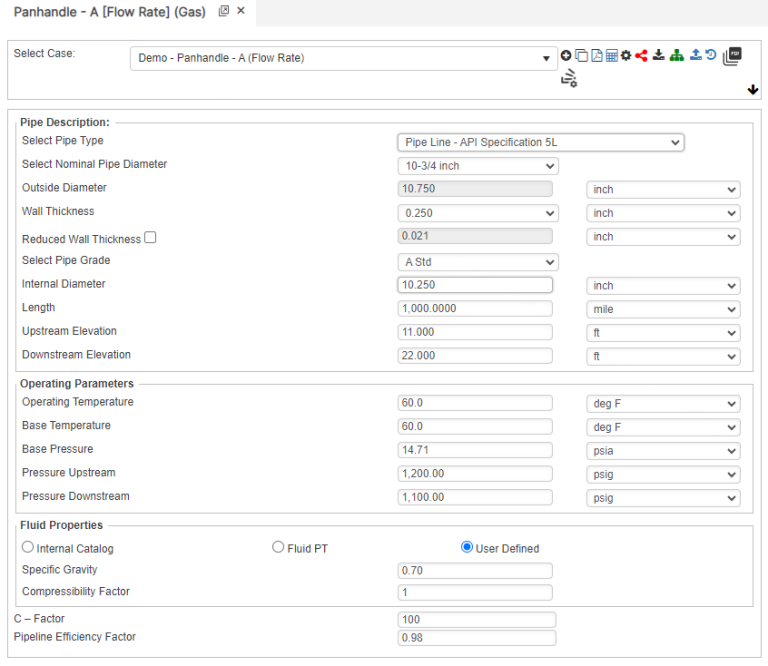Open the Wall Thickness value dropdown
Image resolution: width=768 pixels, height=666 pixels.
click(478, 213)
